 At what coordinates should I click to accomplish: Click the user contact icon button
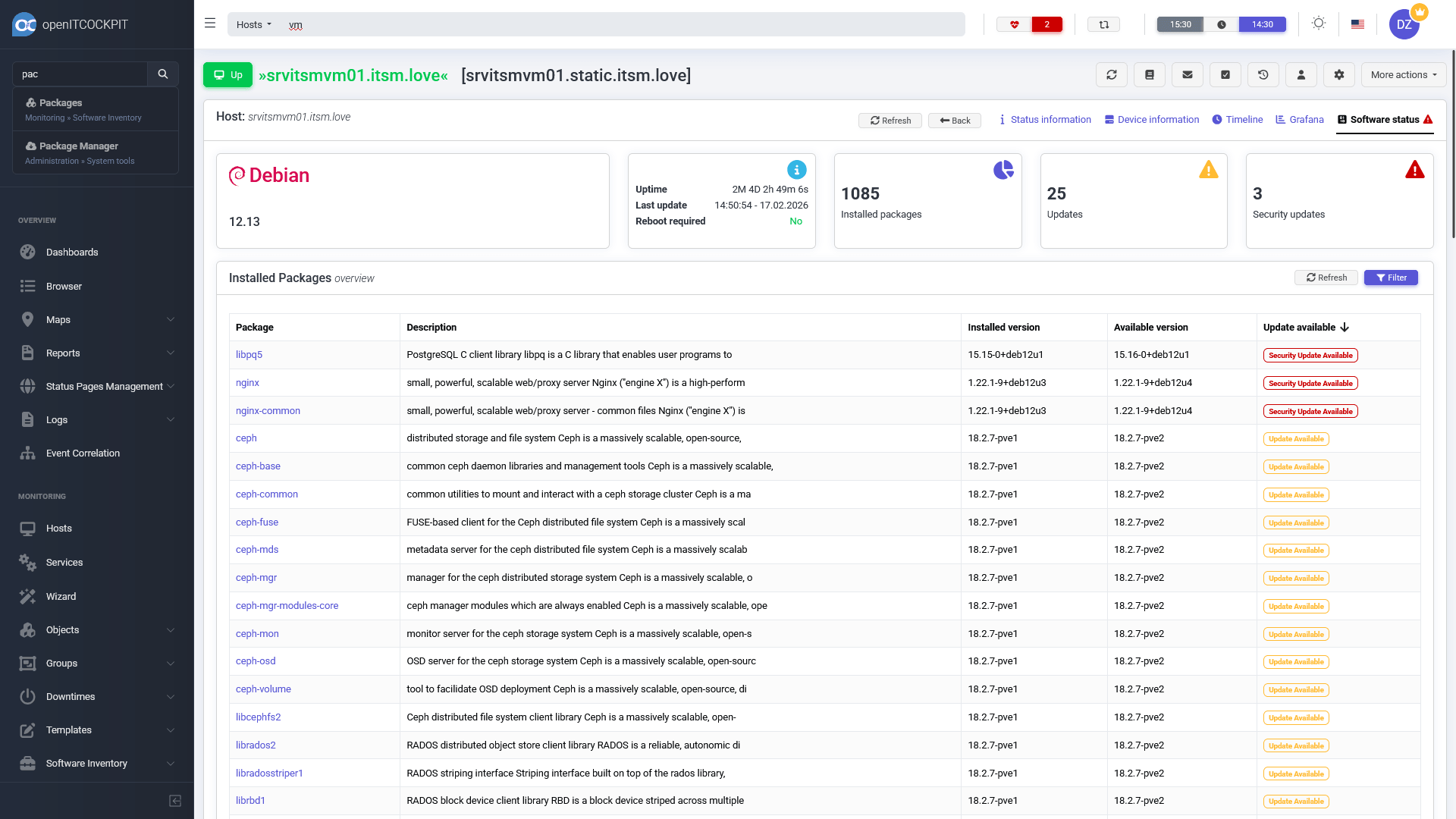(1301, 75)
